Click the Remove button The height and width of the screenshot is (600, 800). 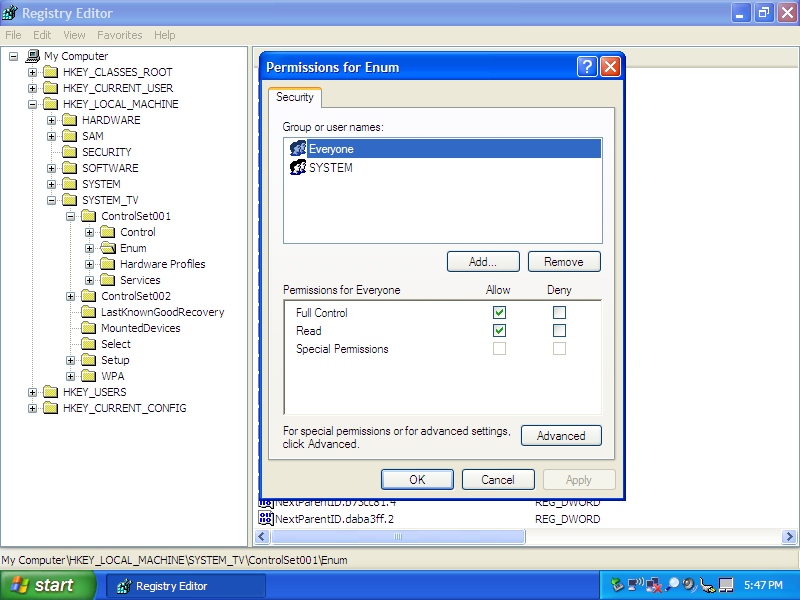tap(564, 262)
